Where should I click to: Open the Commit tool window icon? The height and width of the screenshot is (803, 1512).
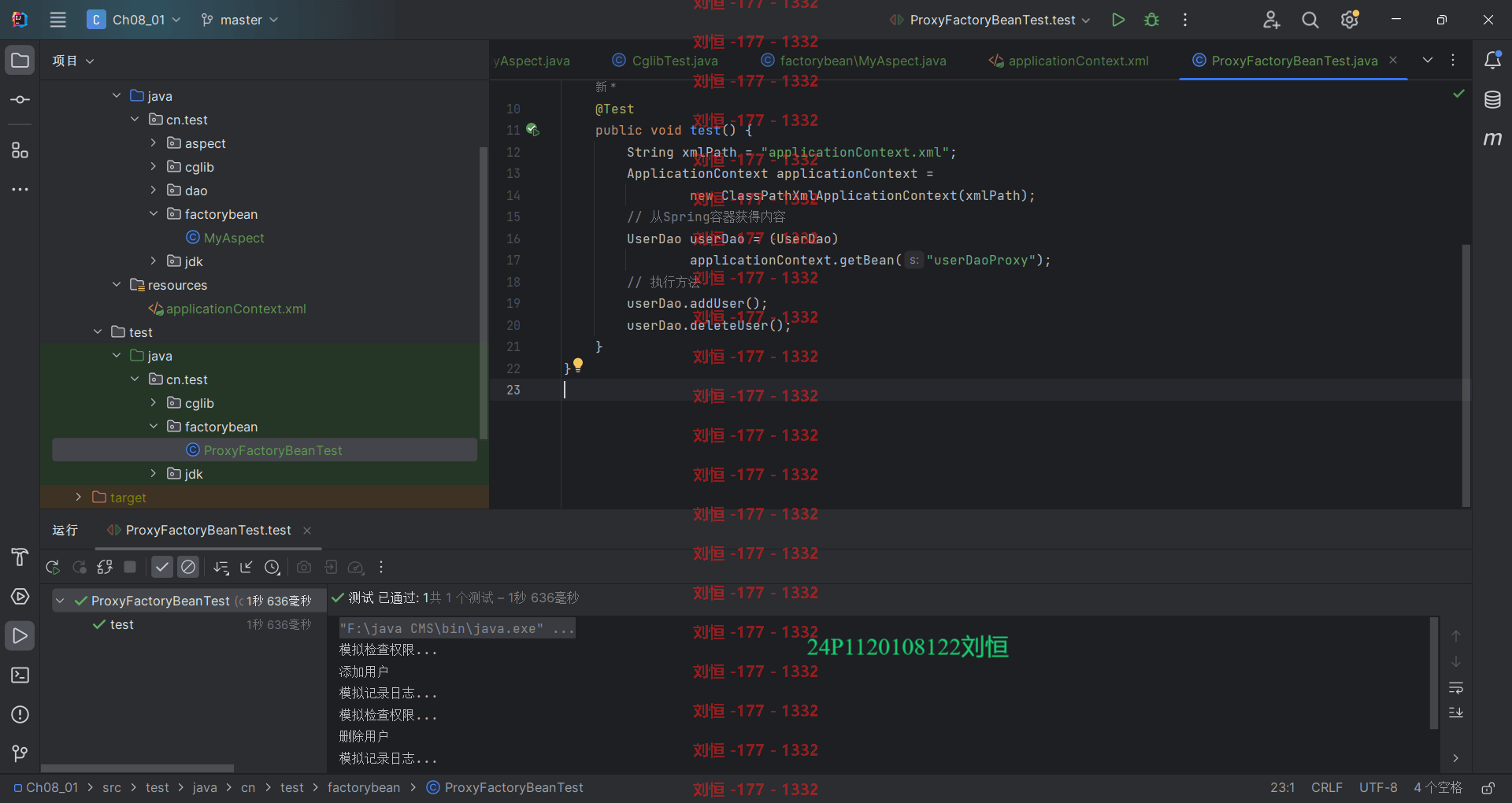pos(20,100)
